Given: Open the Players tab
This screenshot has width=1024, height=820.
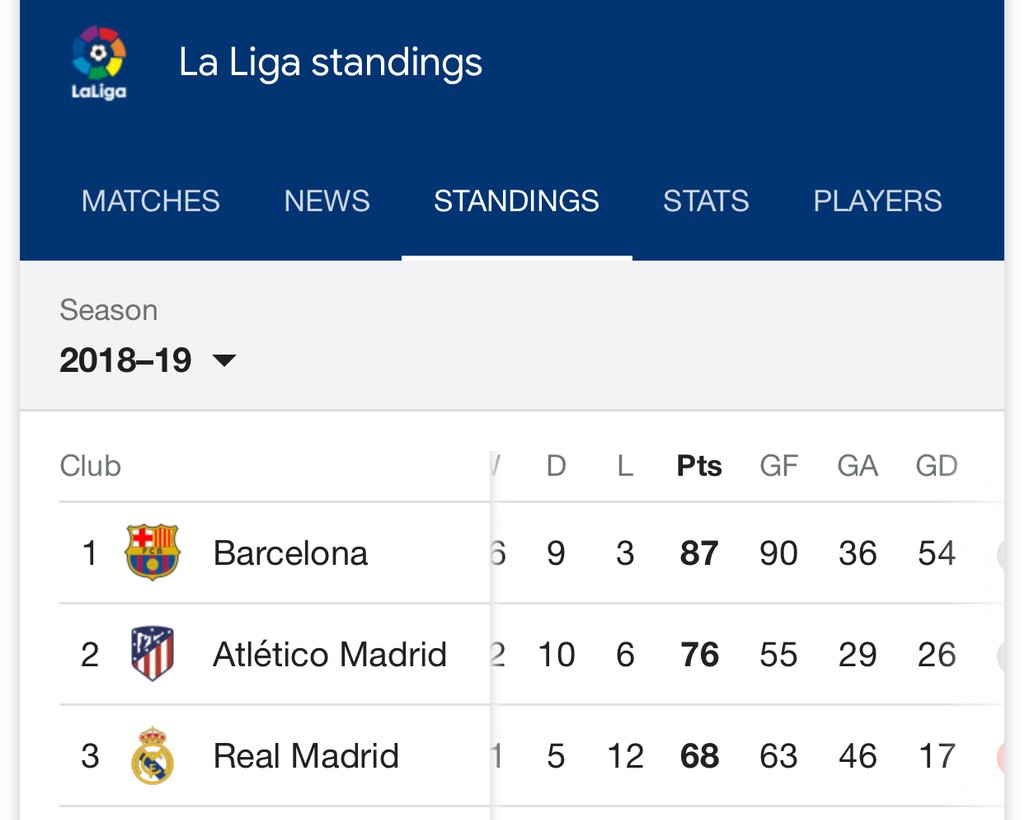Looking at the screenshot, I should point(877,201).
